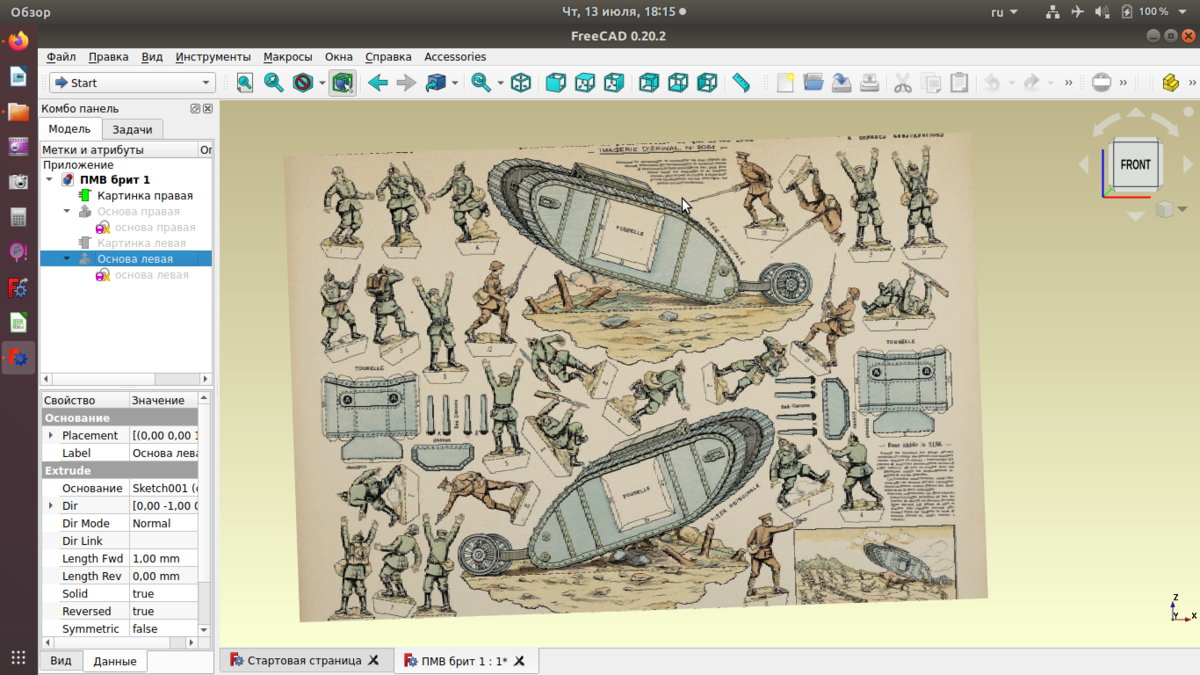Image resolution: width=1200 pixels, height=675 pixels.
Task: Click the Fit all view icon
Action: [245, 83]
